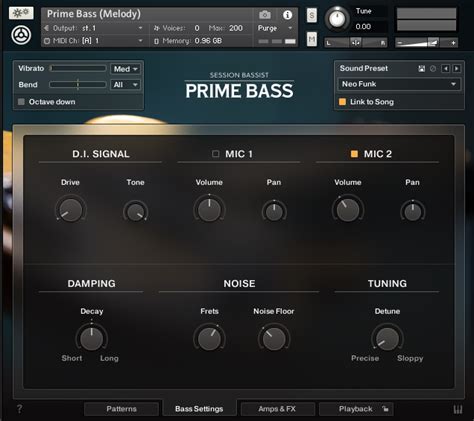474x421 pixels.
Task: Open the MIDI Ch [A] 1 dropdown
Action: point(94,41)
